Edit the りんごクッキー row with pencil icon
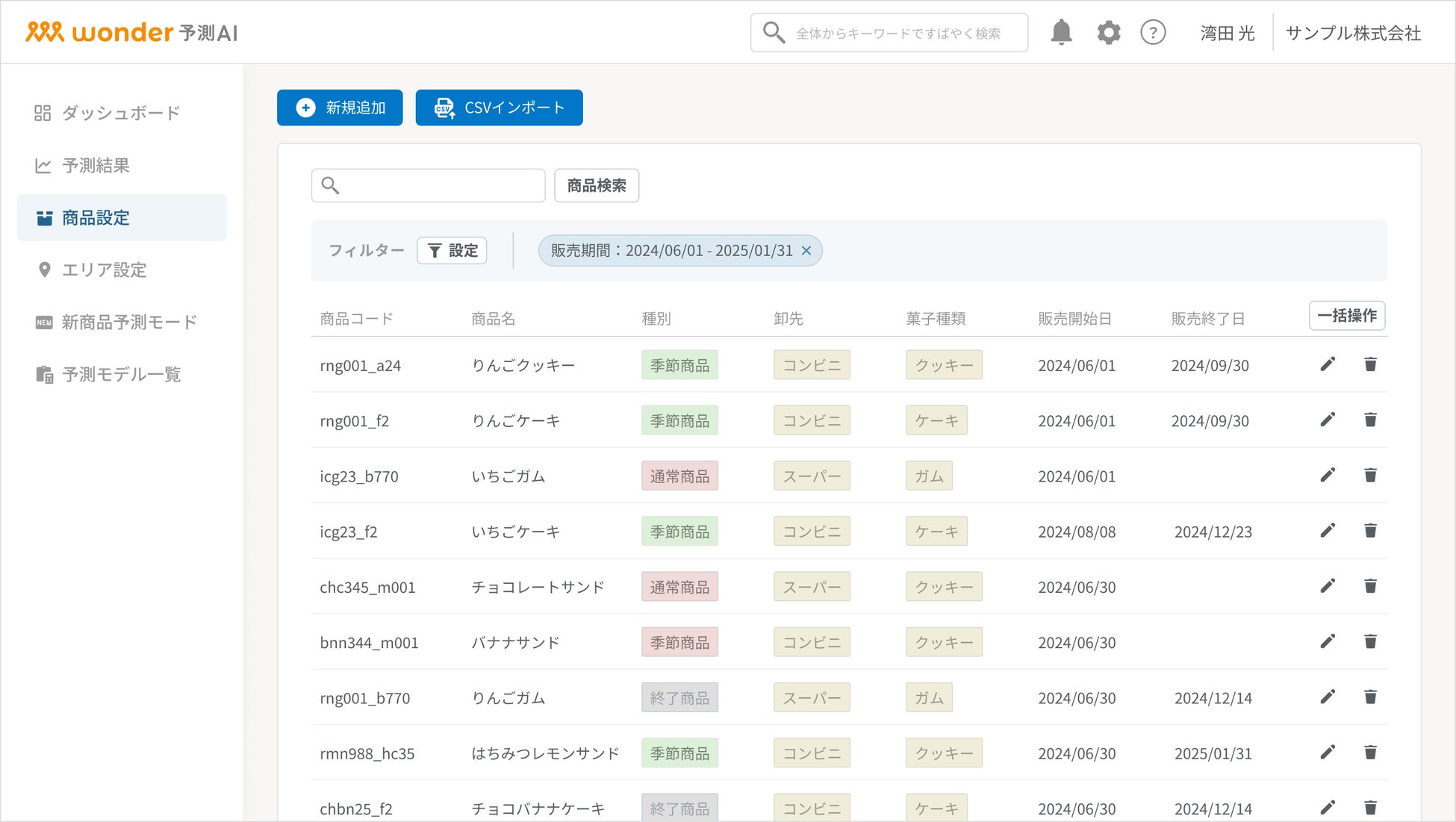Image resolution: width=1456 pixels, height=822 pixels. click(x=1328, y=364)
